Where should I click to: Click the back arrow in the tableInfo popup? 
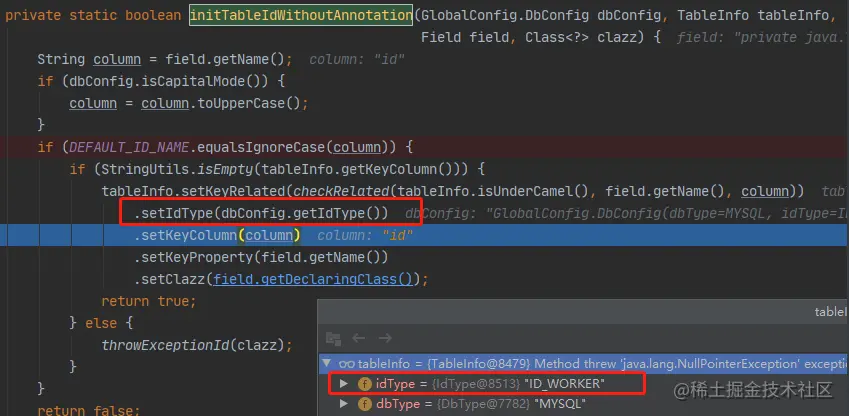coord(358,339)
